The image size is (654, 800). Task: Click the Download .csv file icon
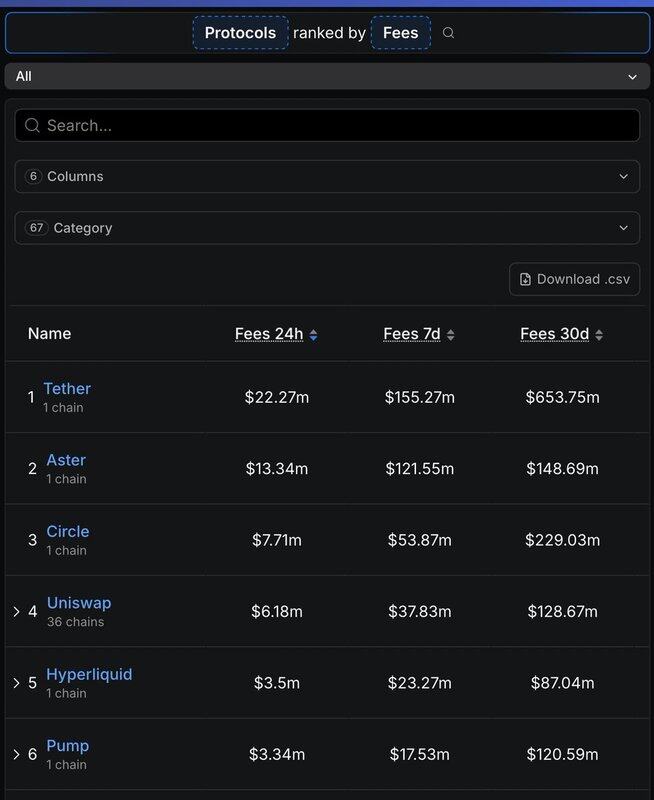tap(525, 279)
